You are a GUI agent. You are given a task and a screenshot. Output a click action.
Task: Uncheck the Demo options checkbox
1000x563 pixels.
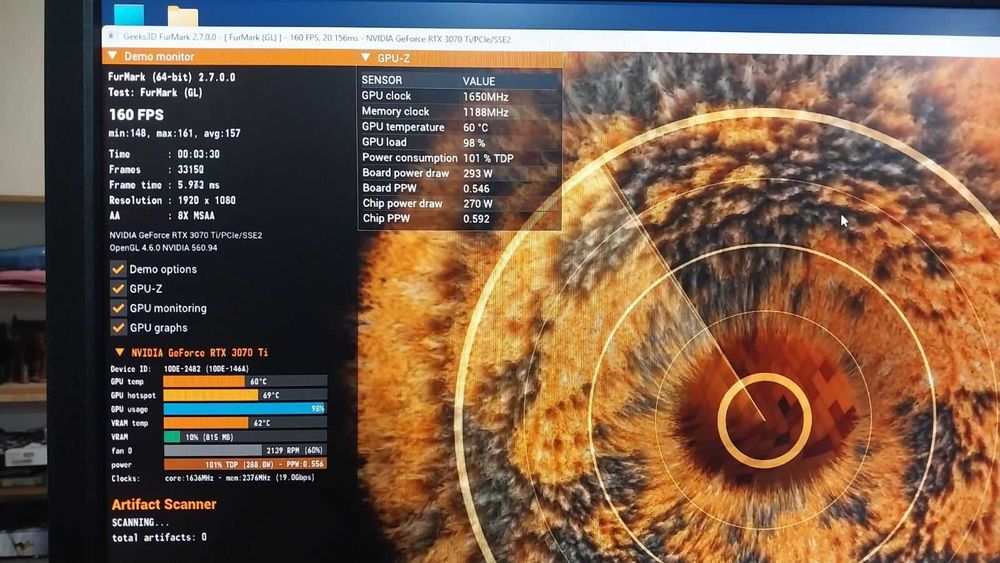coord(118,268)
